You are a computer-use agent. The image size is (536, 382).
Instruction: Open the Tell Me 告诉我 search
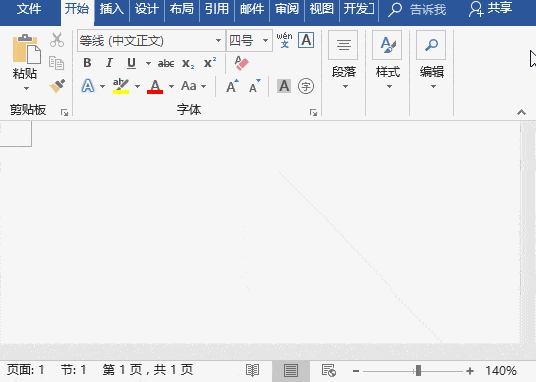(417, 9)
